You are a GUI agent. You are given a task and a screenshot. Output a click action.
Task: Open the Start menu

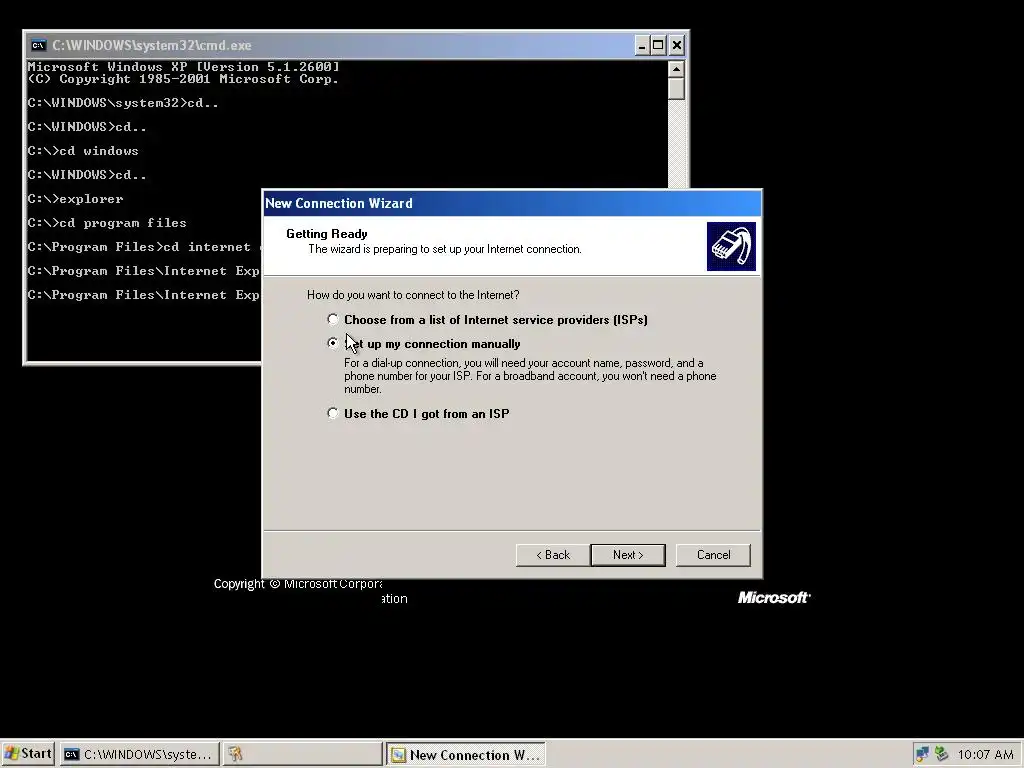[x=28, y=754]
